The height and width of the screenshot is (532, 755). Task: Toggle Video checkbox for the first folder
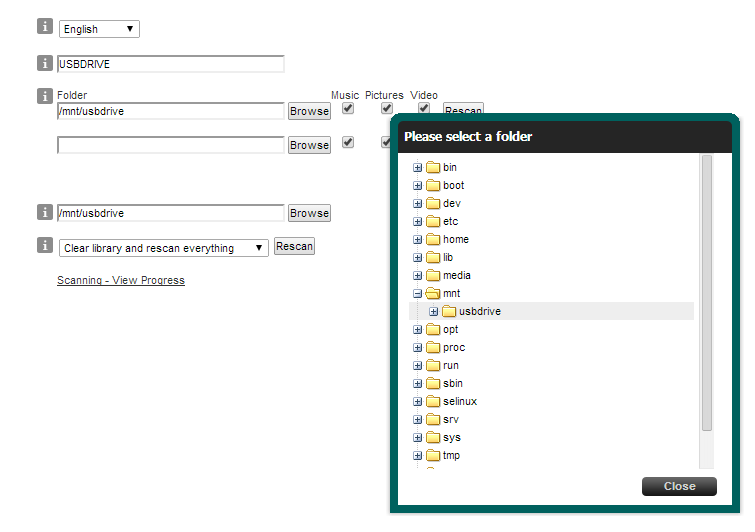pos(424,108)
